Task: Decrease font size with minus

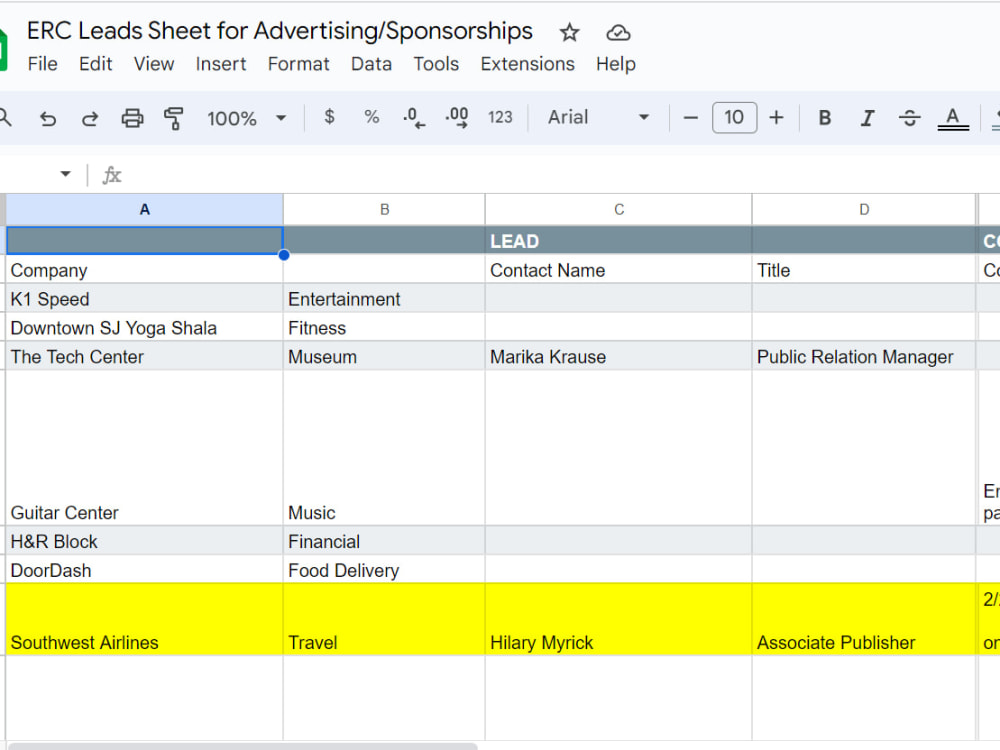Action: 690,118
